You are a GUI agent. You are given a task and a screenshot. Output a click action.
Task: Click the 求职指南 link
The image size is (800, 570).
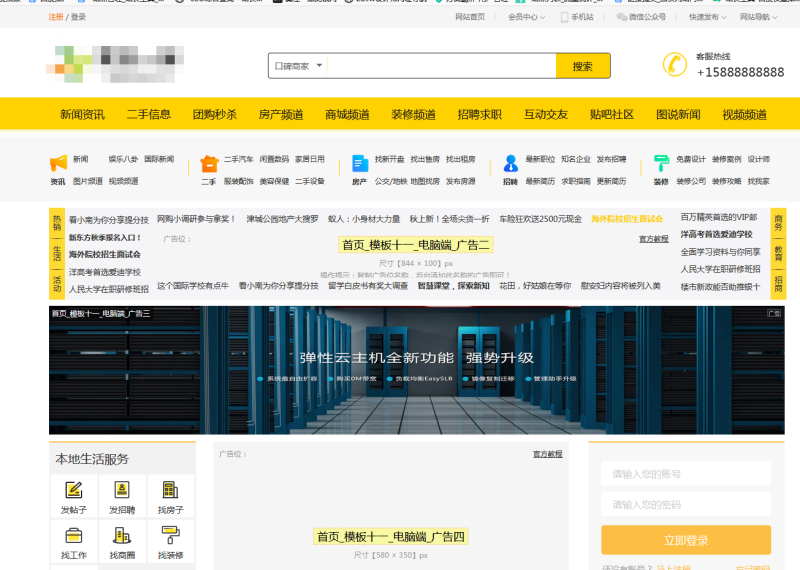[x=576, y=181]
